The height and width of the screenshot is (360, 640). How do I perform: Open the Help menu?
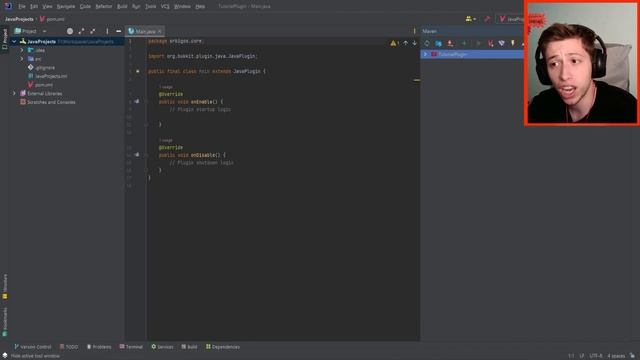pos(200,7)
